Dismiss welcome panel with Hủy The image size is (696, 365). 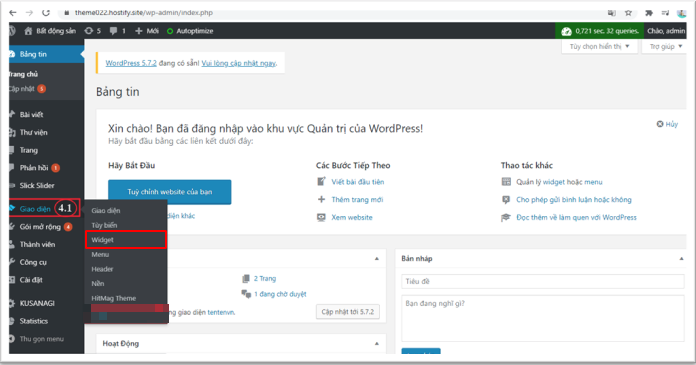tap(667, 124)
